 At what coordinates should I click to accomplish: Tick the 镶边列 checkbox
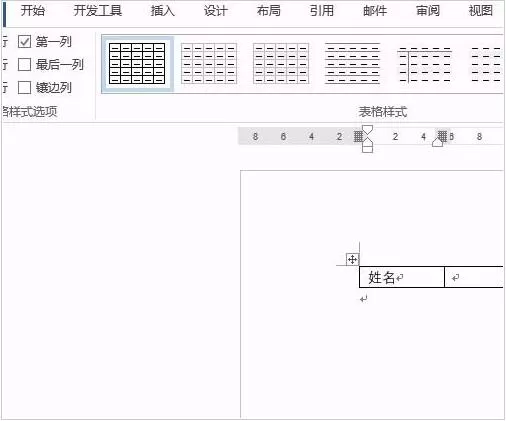pos(24,88)
